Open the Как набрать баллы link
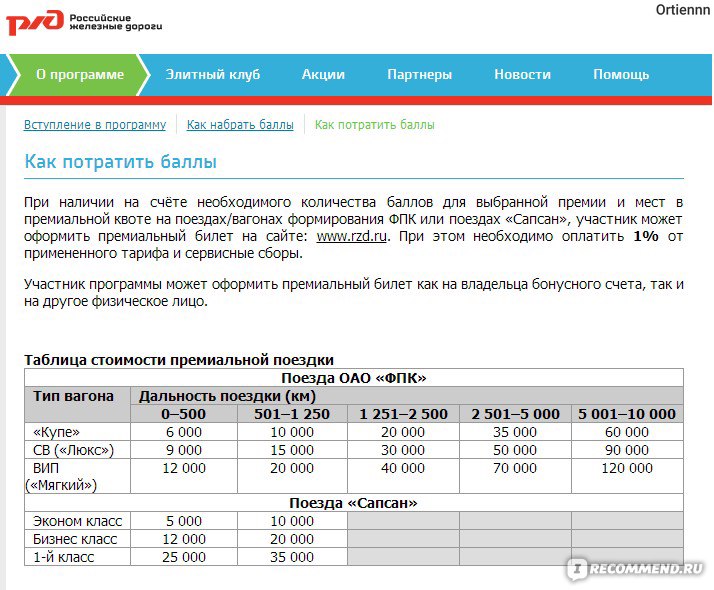Image resolution: width=714 pixels, height=590 pixels. click(x=240, y=125)
